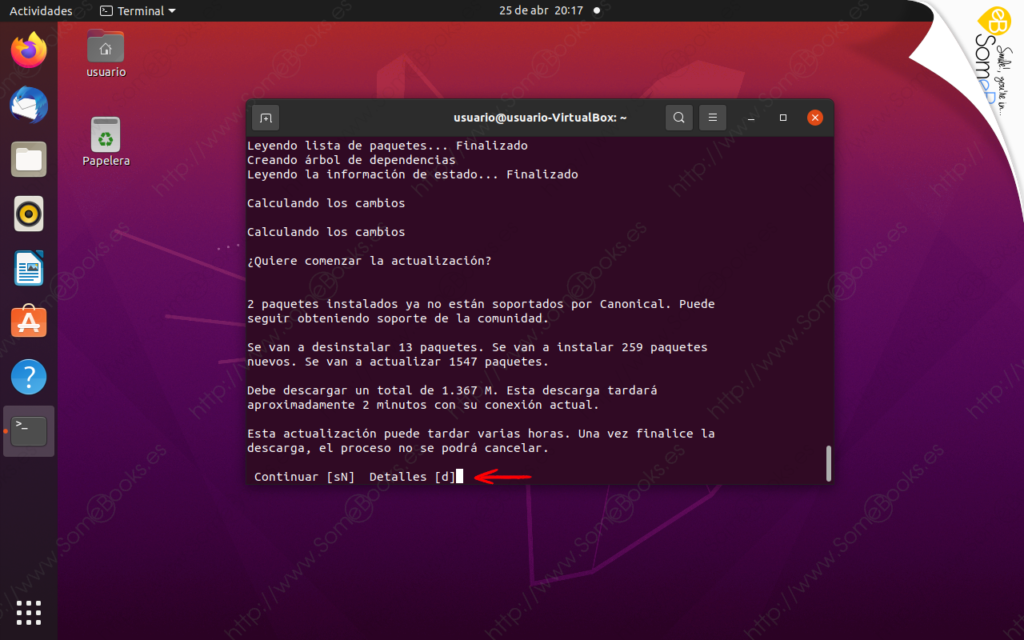Open LibreOffice Writer from the dock
This screenshot has width=1024, height=640.
click(x=29, y=268)
